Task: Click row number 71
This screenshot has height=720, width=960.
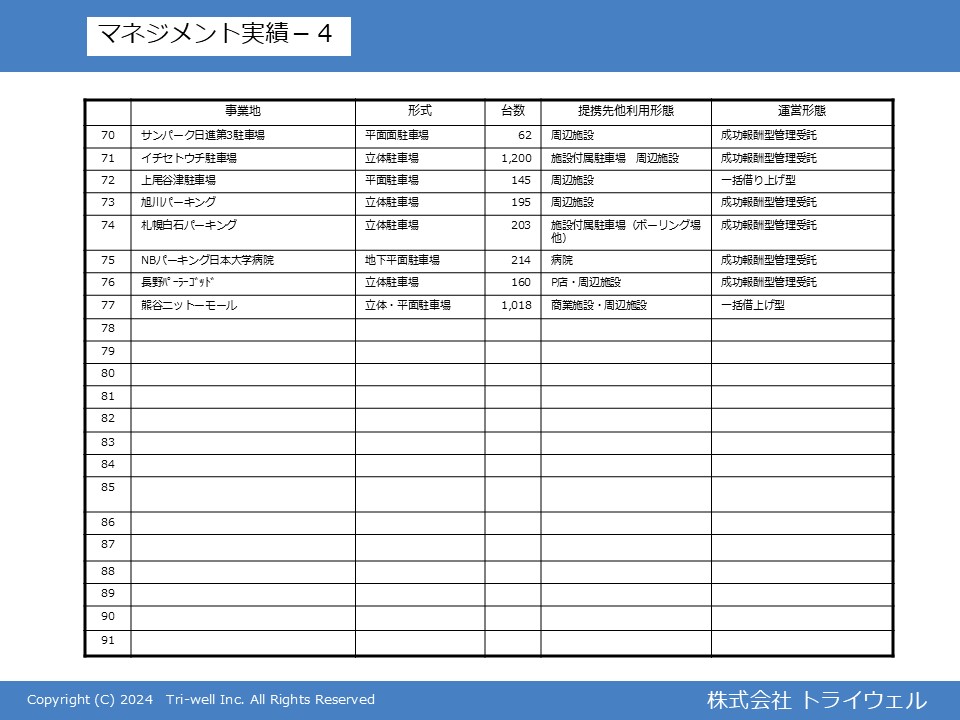Action: [x=108, y=158]
